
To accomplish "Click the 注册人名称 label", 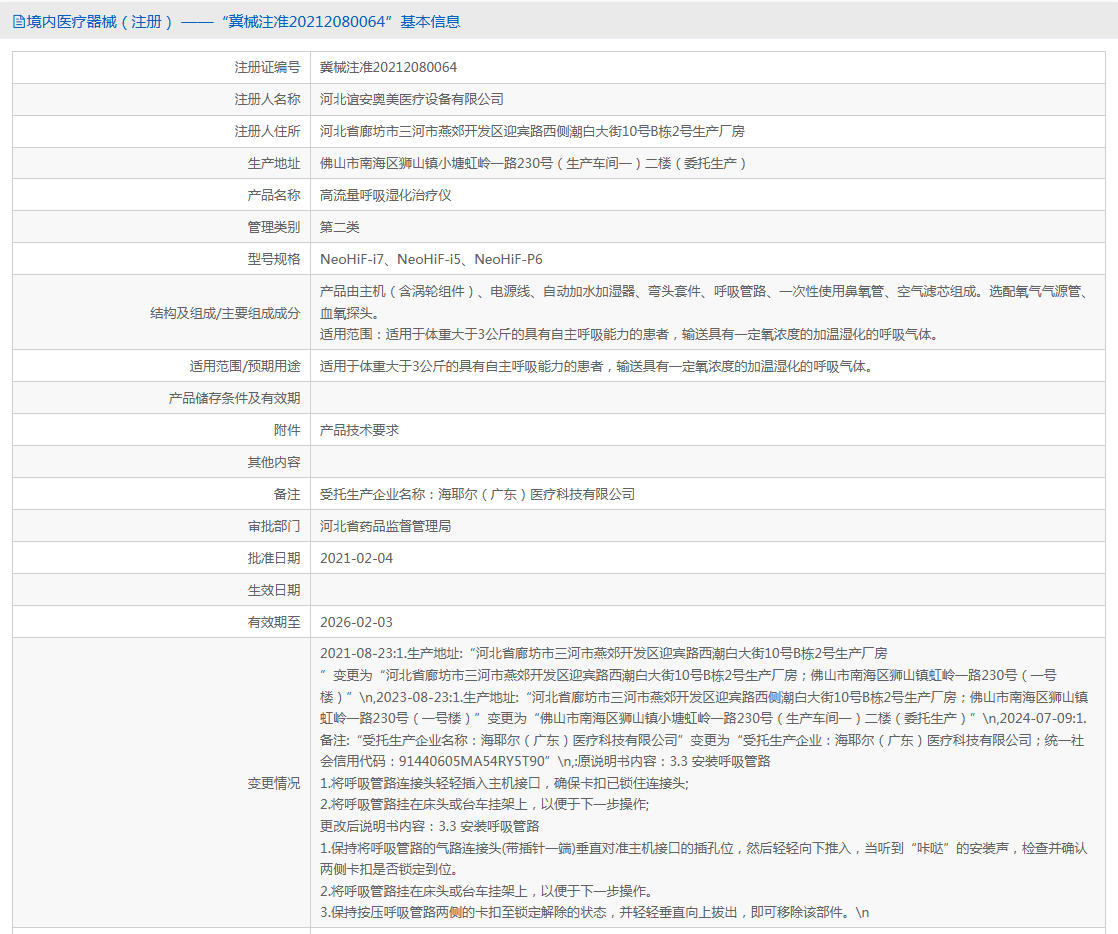I will click(x=267, y=99).
